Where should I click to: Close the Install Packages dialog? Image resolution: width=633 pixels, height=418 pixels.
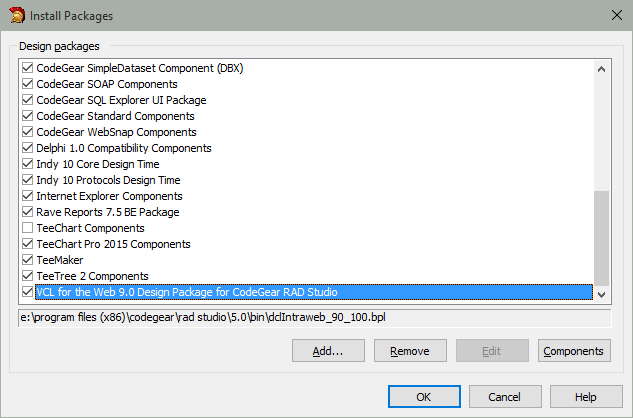tap(616, 15)
